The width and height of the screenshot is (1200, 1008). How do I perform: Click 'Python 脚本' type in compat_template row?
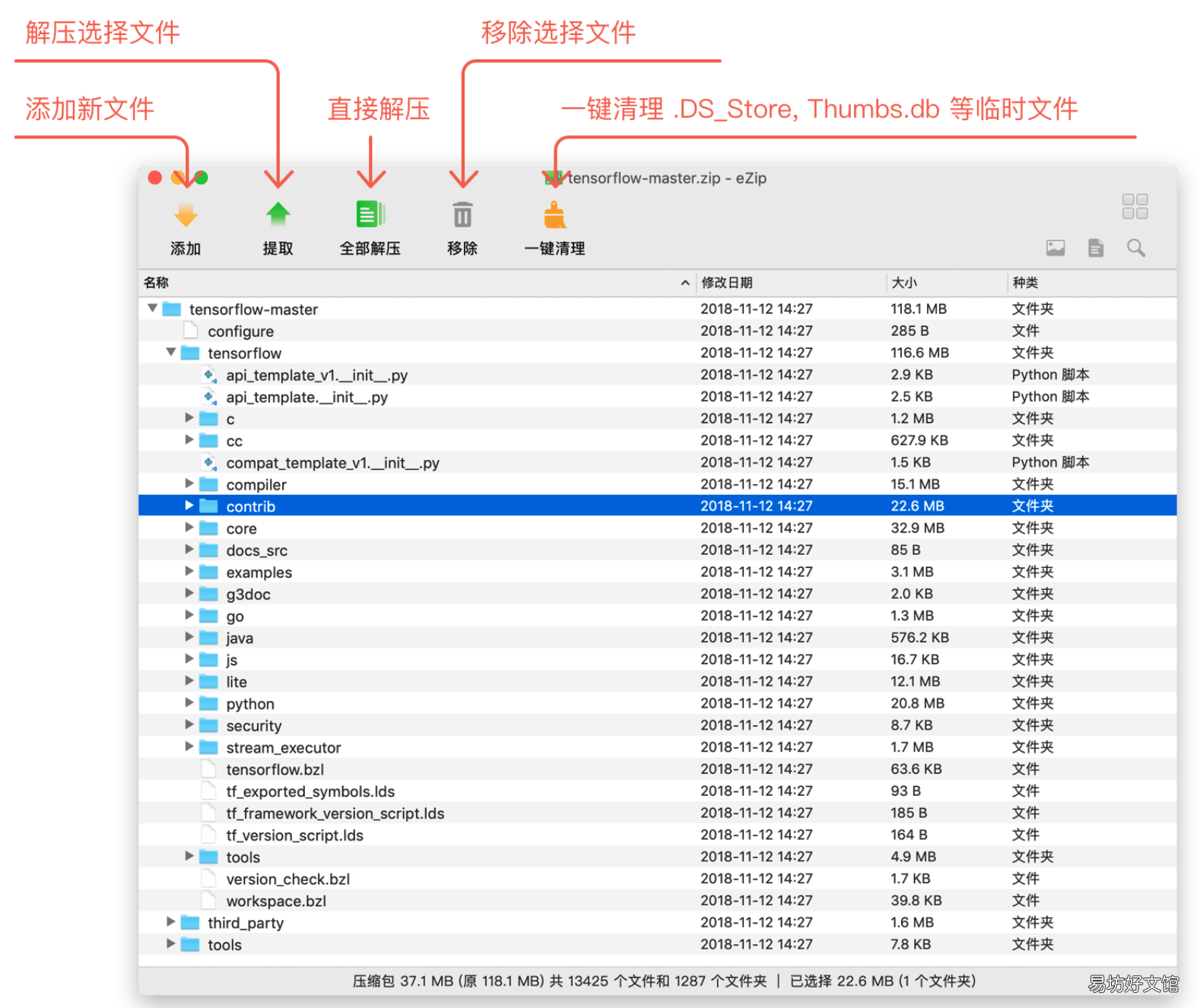coord(1050,462)
